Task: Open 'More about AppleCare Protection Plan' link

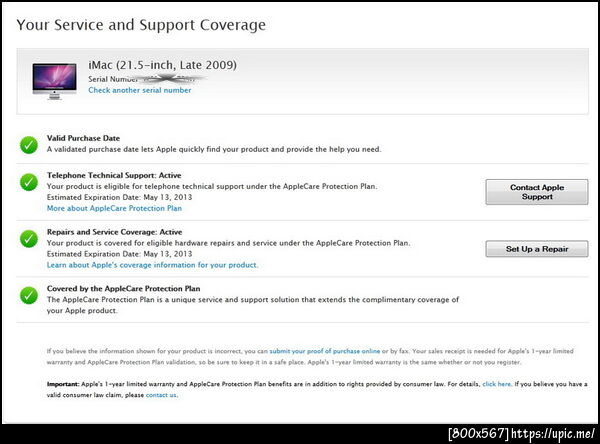Action: point(114,208)
